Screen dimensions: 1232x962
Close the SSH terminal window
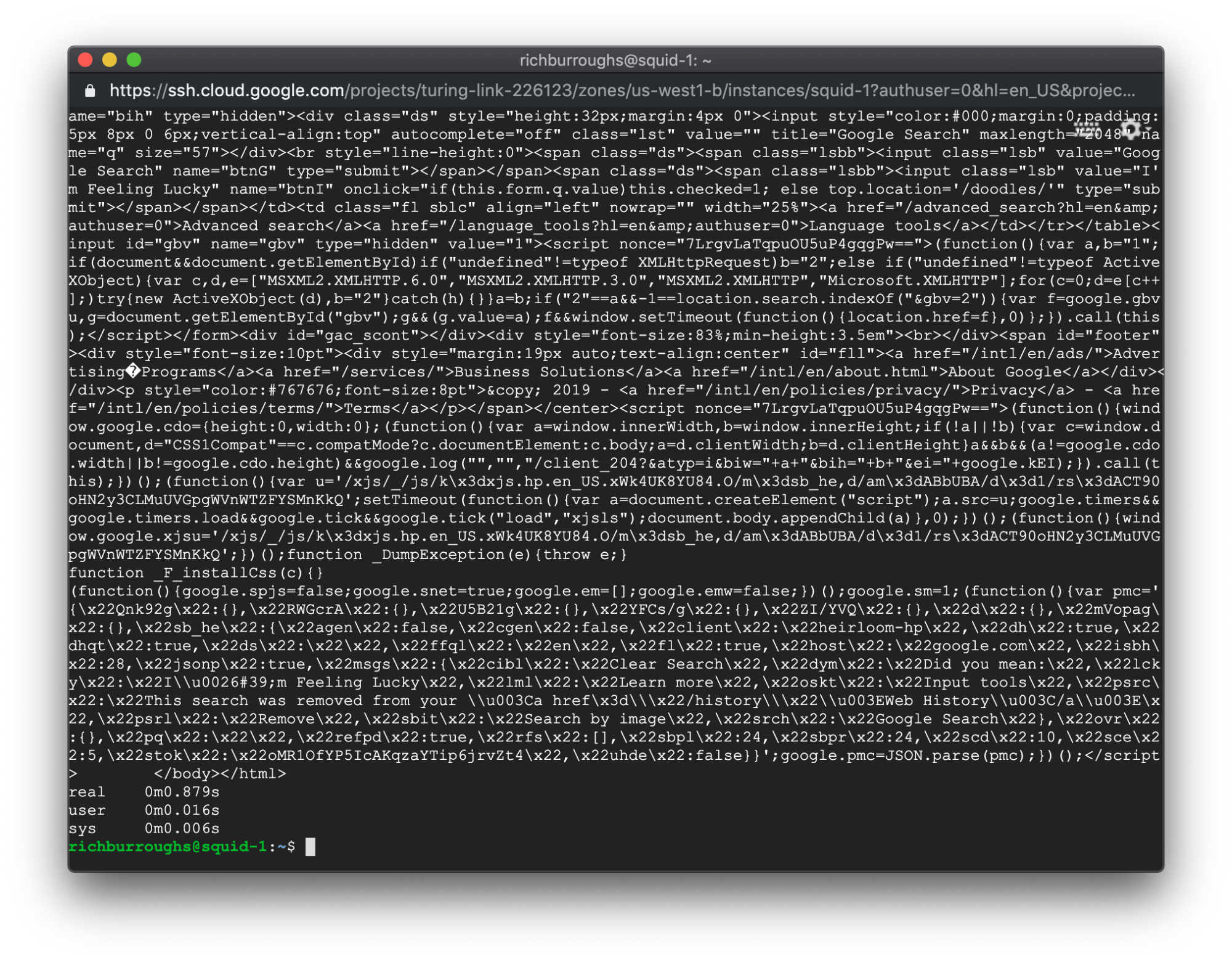(86, 60)
